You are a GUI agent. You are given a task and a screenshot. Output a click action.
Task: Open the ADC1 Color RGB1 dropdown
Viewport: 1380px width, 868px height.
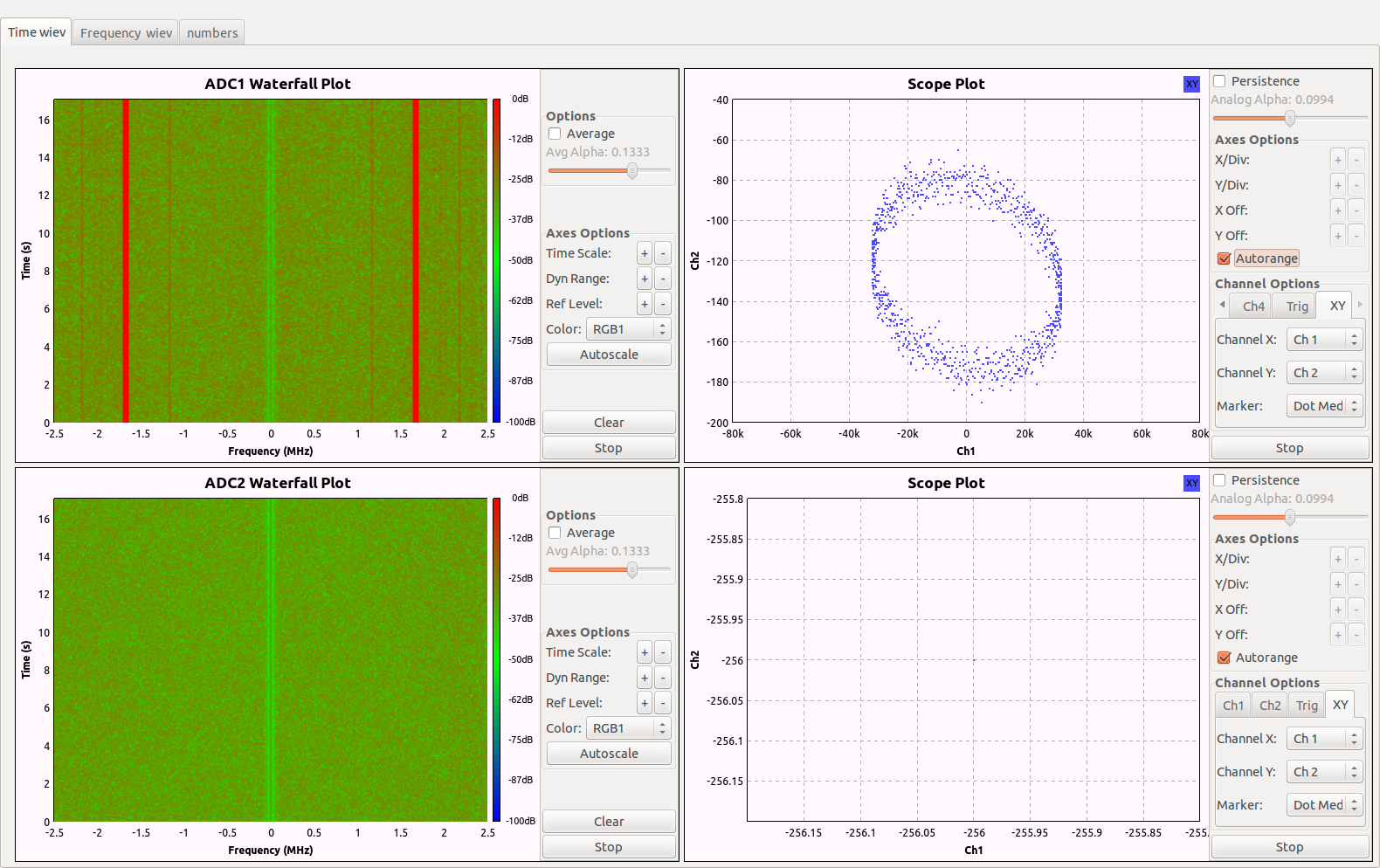(627, 329)
